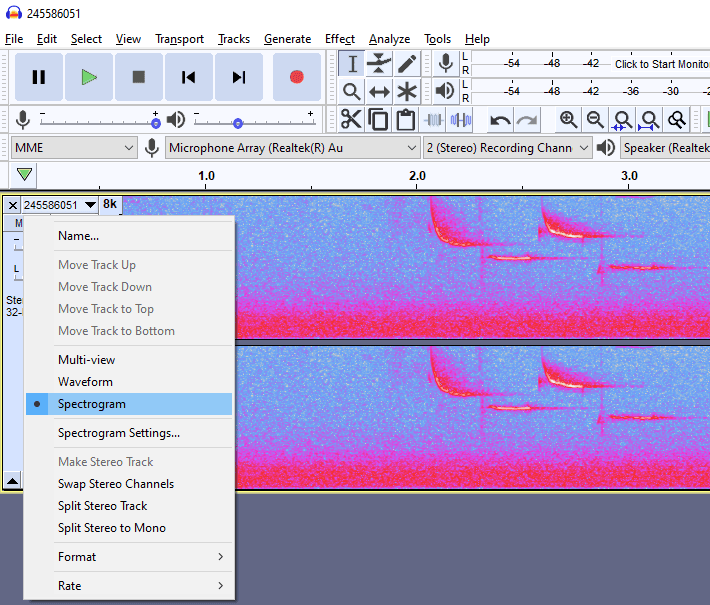Click the timeline ruler at 2.0

click(417, 176)
